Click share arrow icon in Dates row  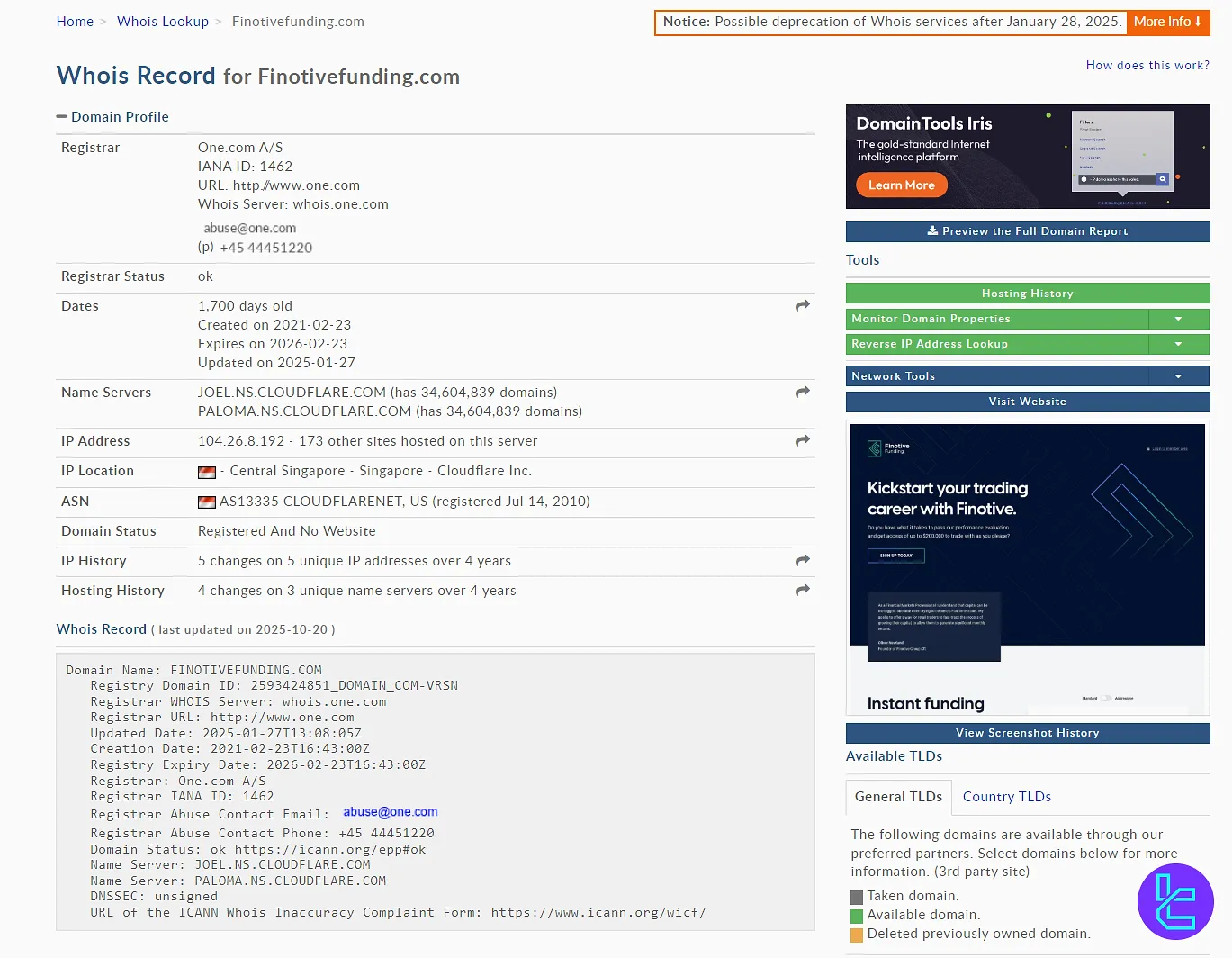803,306
